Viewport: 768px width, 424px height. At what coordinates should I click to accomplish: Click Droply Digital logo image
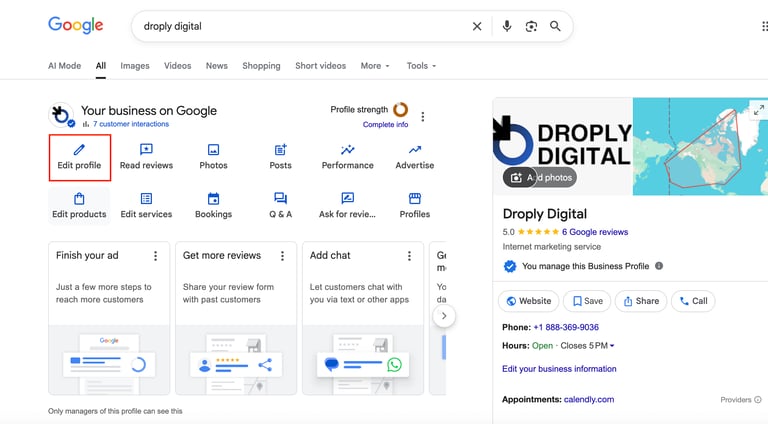(x=563, y=146)
